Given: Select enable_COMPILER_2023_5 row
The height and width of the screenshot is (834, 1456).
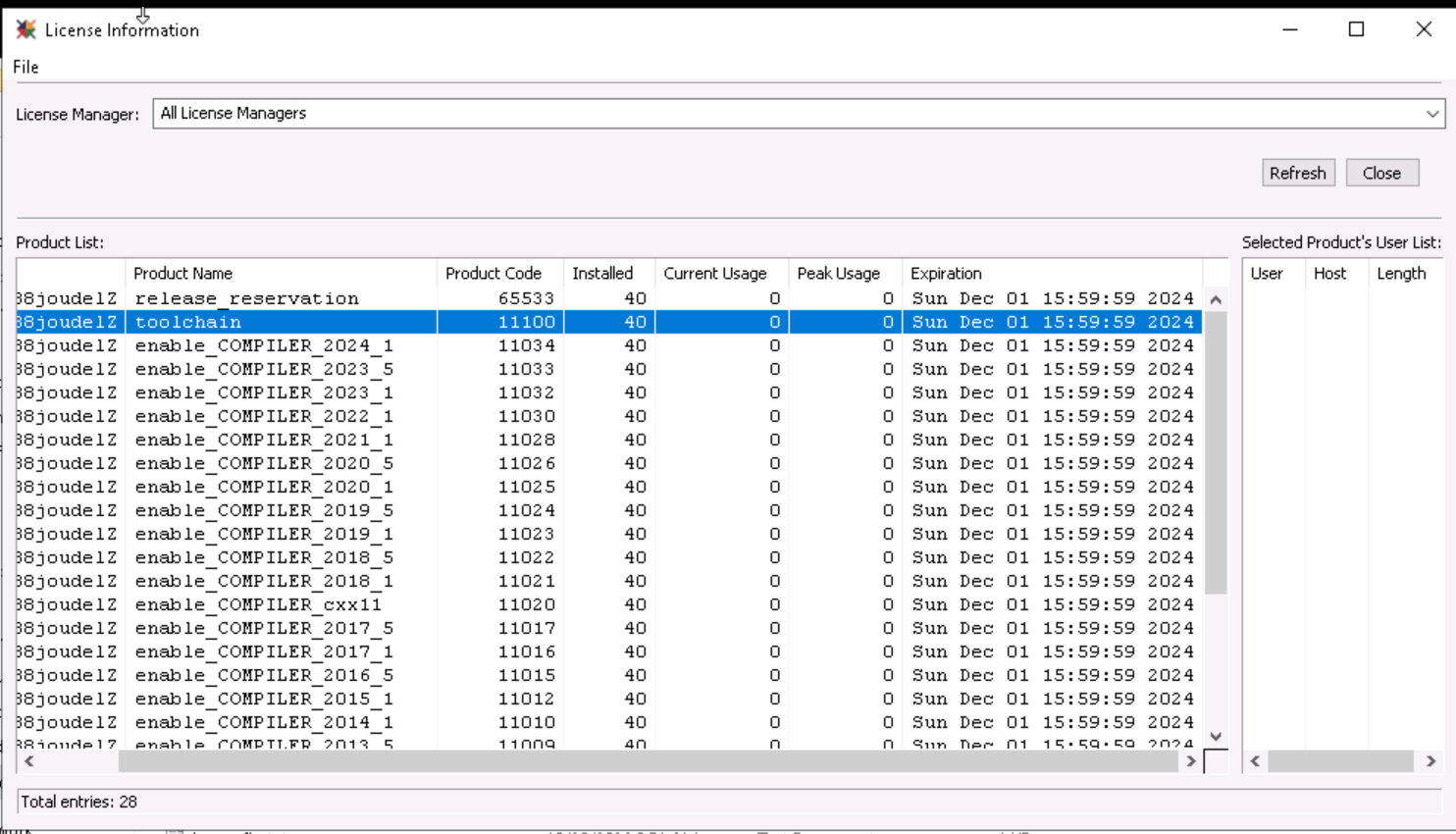Looking at the screenshot, I should tap(609, 369).
